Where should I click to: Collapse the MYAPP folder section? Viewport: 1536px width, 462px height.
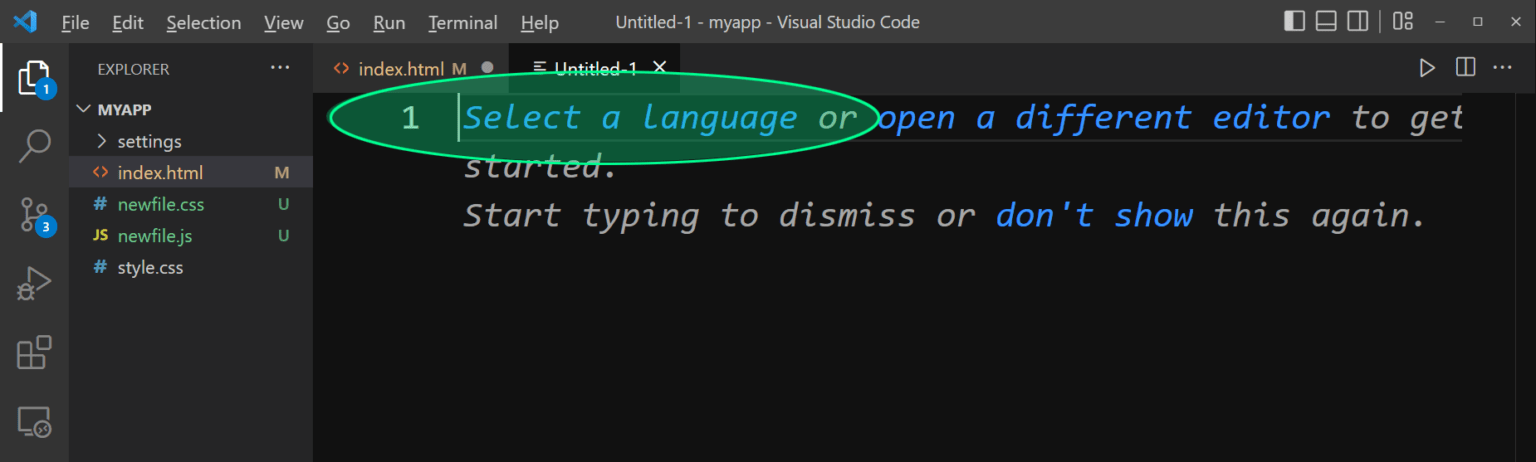pyautogui.click(x=190, y=110)
